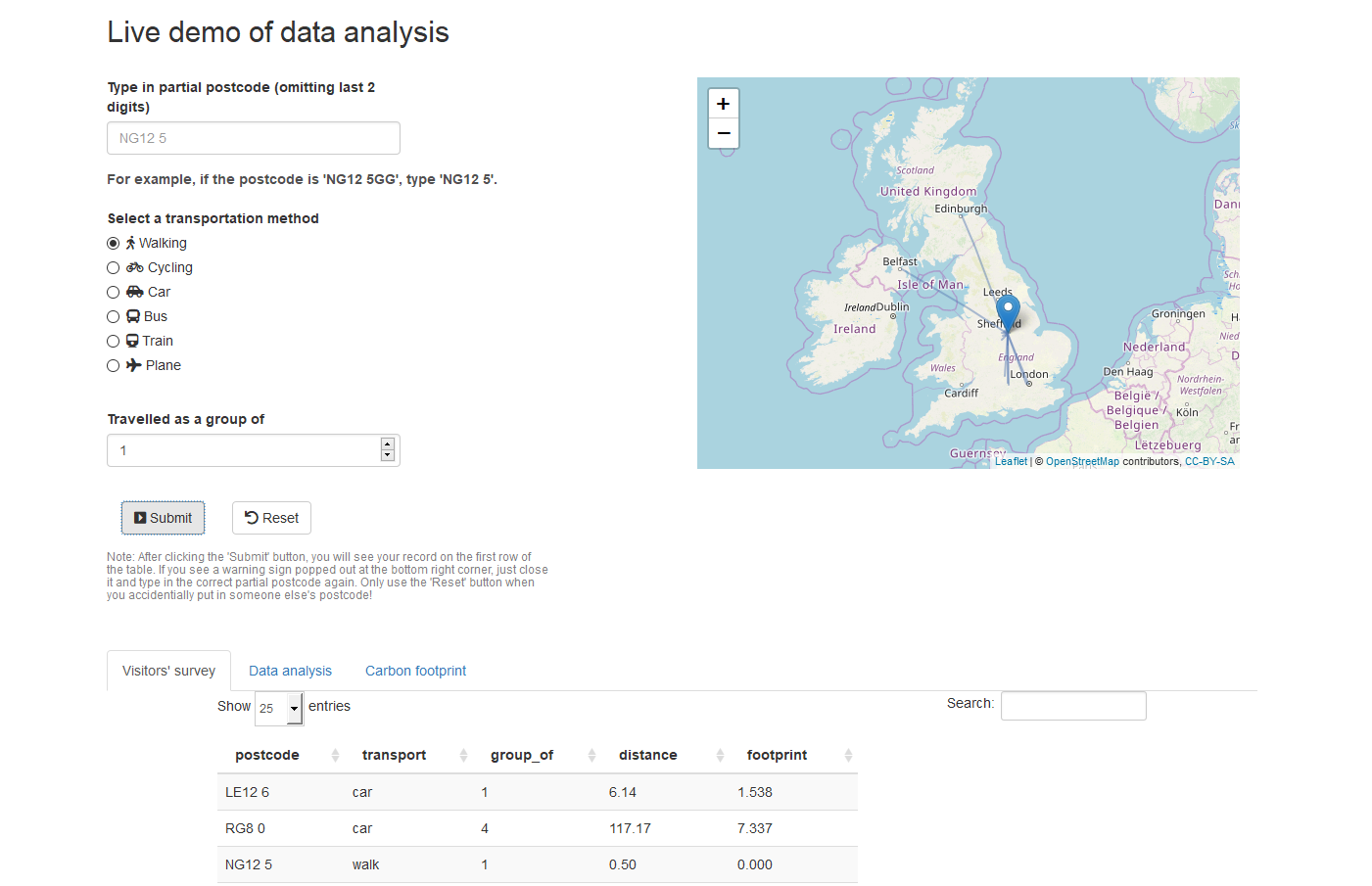Open the Carbon footprint tab
This screenshot has width=1372, height=886.
pyautogui.click(x=415, y=671)
